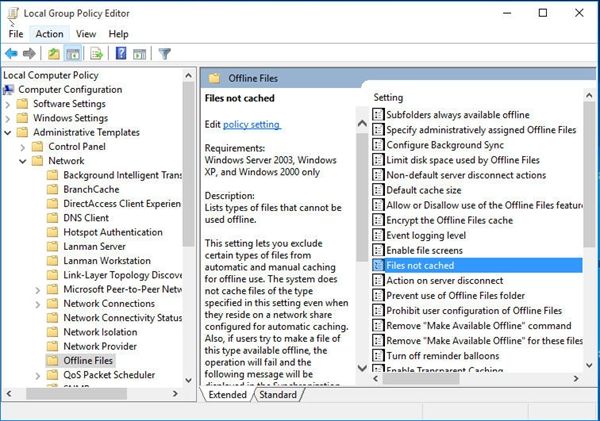Switch to the Extended tab
The image size is (600, 421).
[x=227, y=395]
